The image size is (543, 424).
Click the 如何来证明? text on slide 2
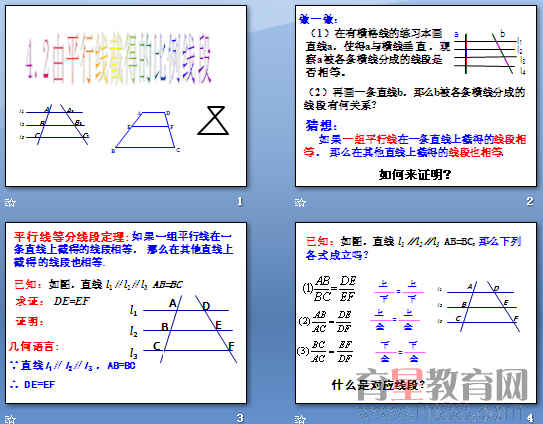click(415, 175)
